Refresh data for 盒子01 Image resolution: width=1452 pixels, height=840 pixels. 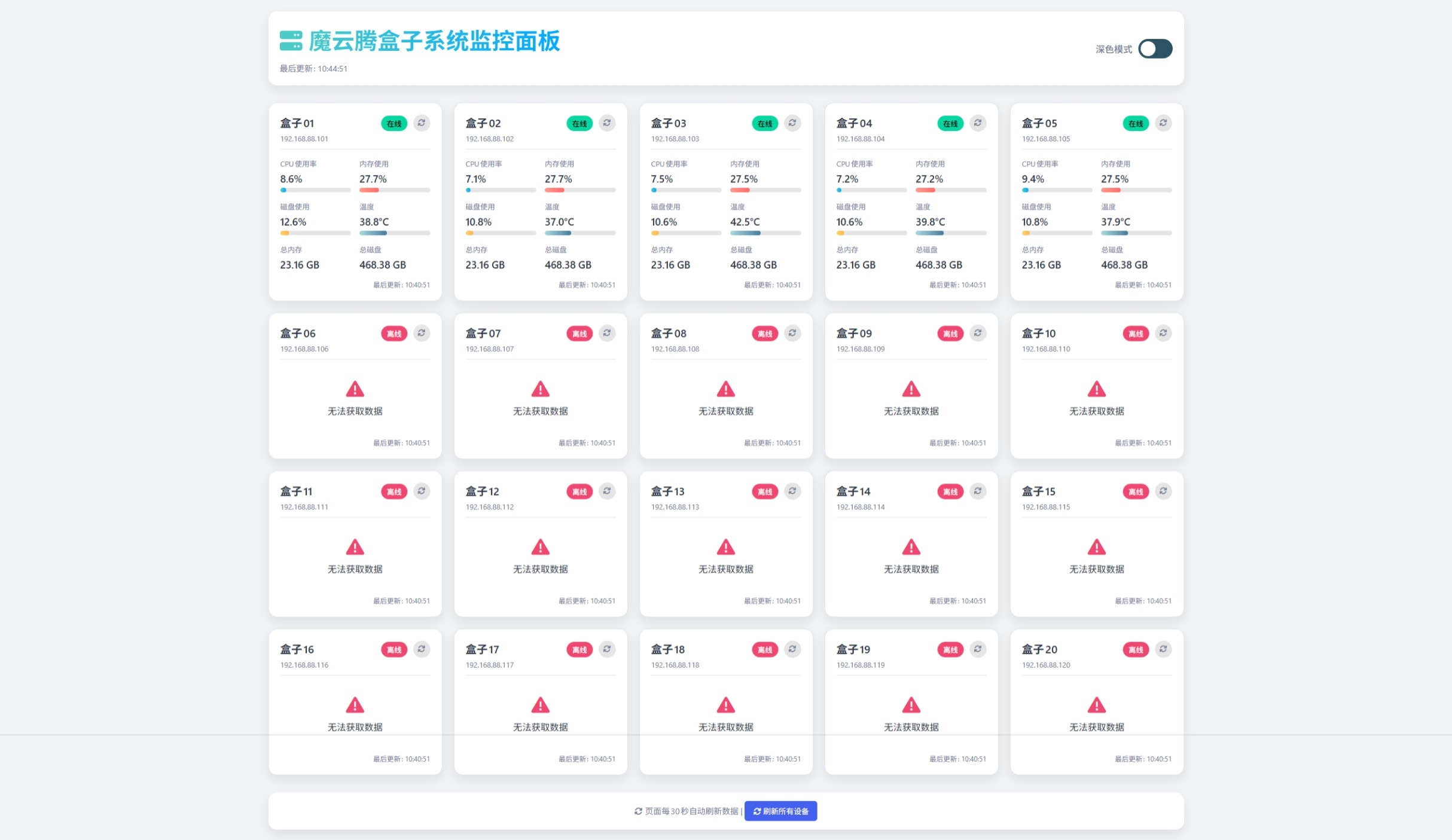pos(422,123)
